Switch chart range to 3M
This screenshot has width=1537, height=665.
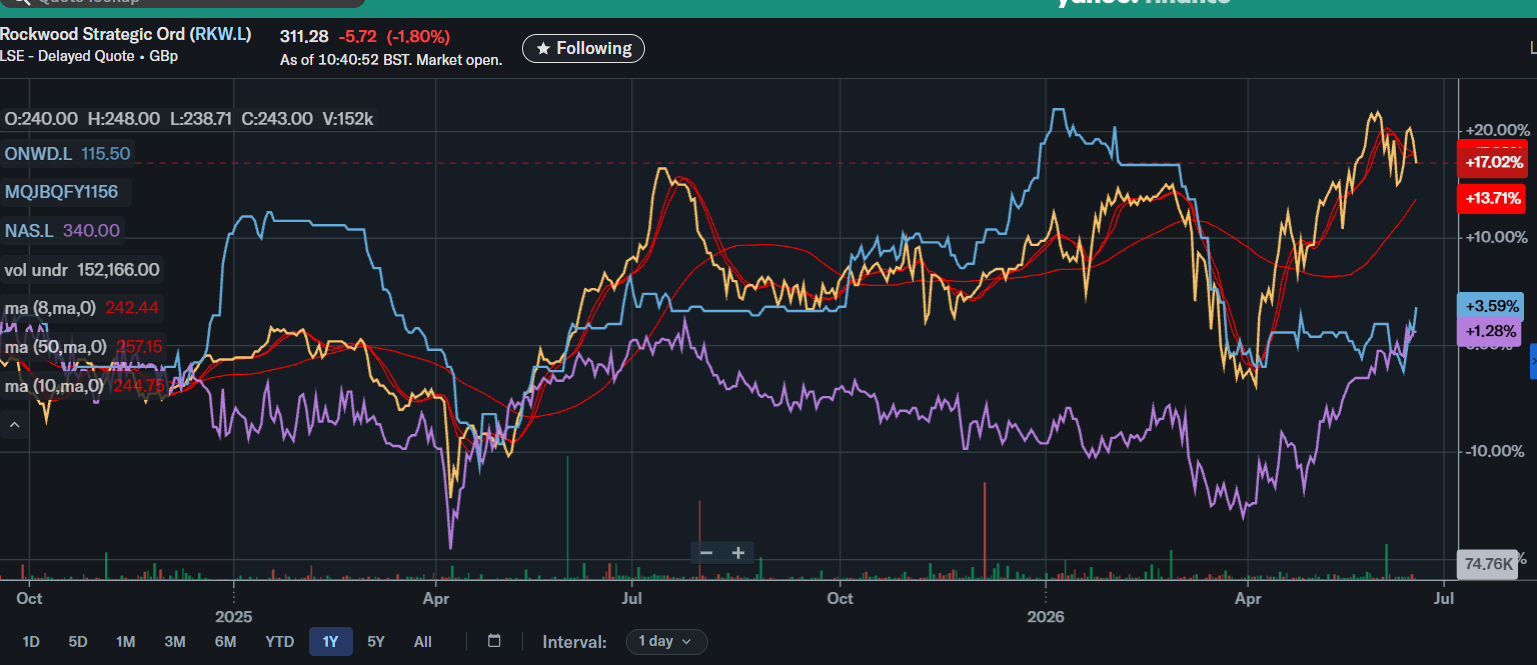(175, 641)
